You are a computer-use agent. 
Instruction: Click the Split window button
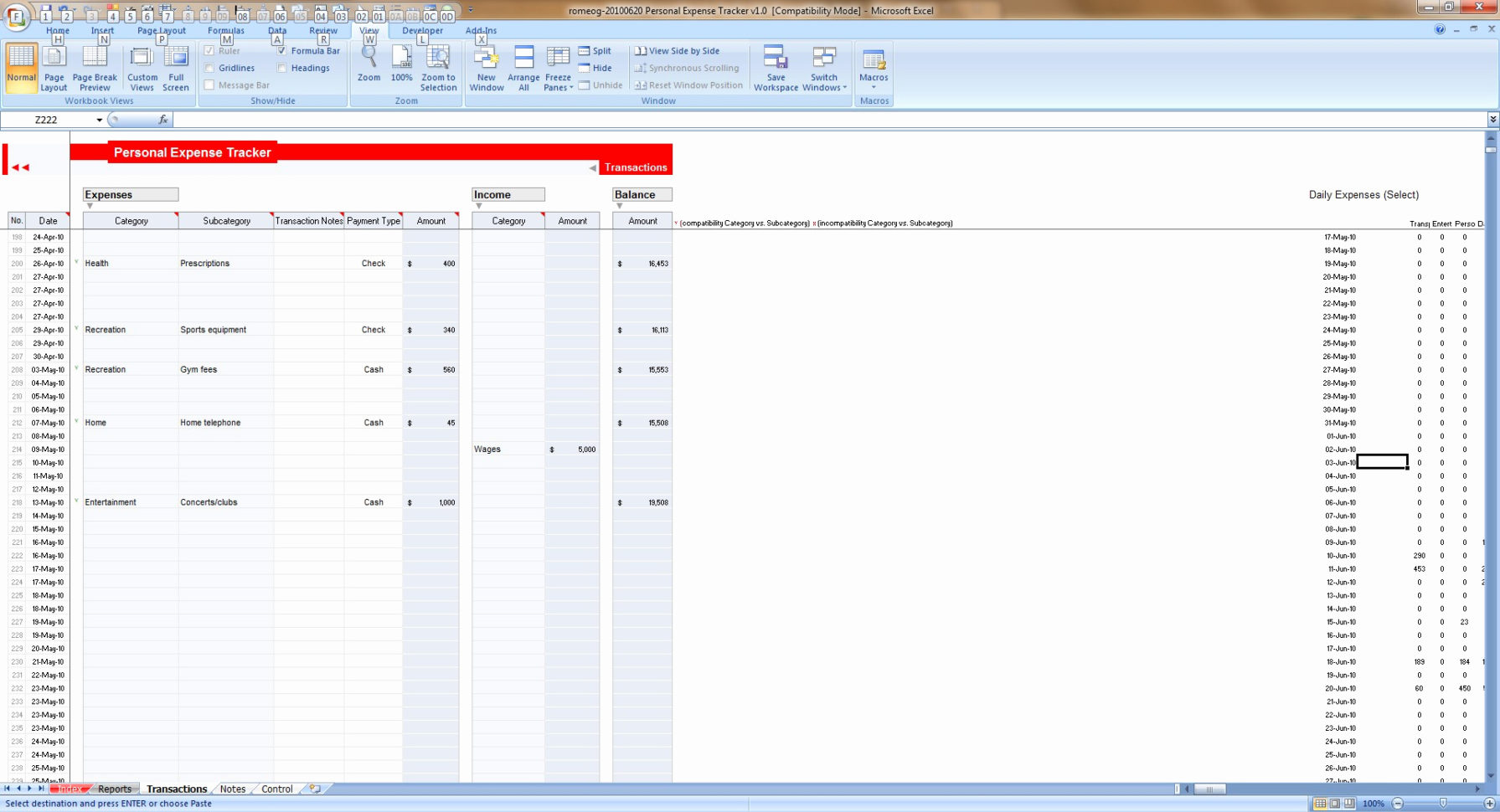pyautogui.click(x=595, y=50)
